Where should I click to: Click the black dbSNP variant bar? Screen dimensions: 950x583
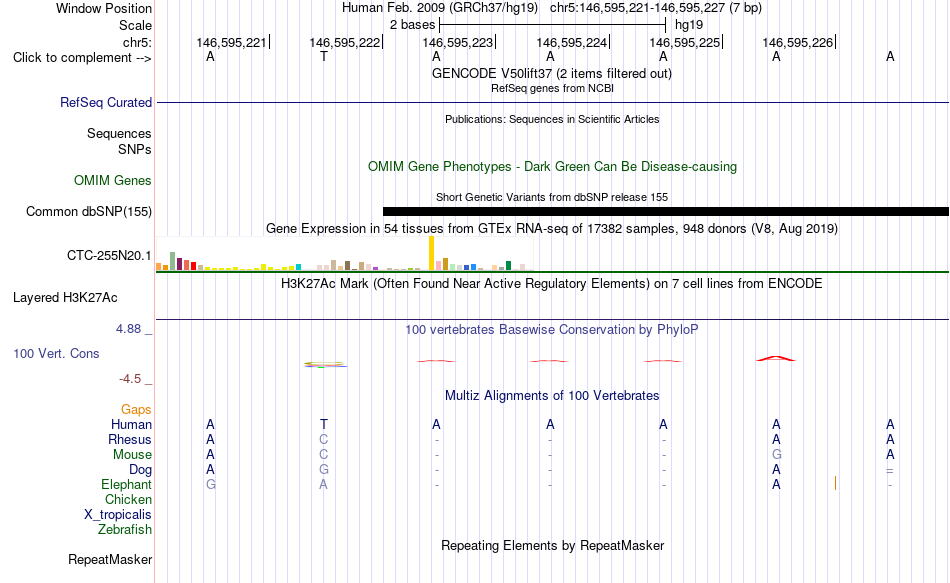[666, 212]
